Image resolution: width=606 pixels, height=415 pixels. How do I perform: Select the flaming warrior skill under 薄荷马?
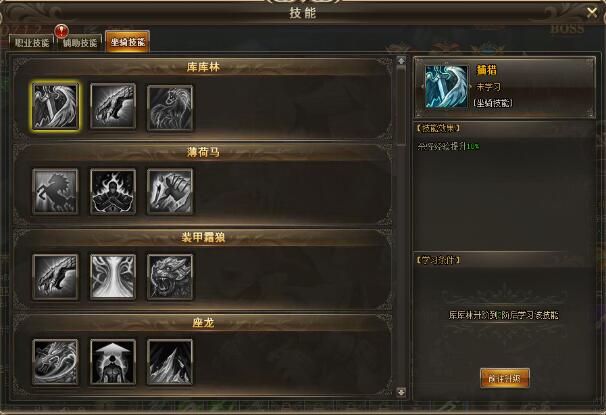pyautogui.click(x=113, y=191)
